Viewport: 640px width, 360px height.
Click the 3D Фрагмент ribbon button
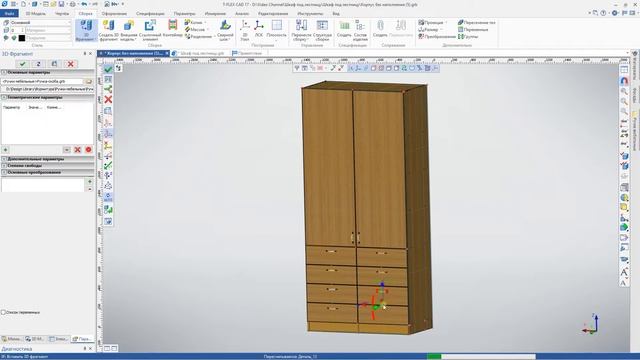click(x=86, y=30)
